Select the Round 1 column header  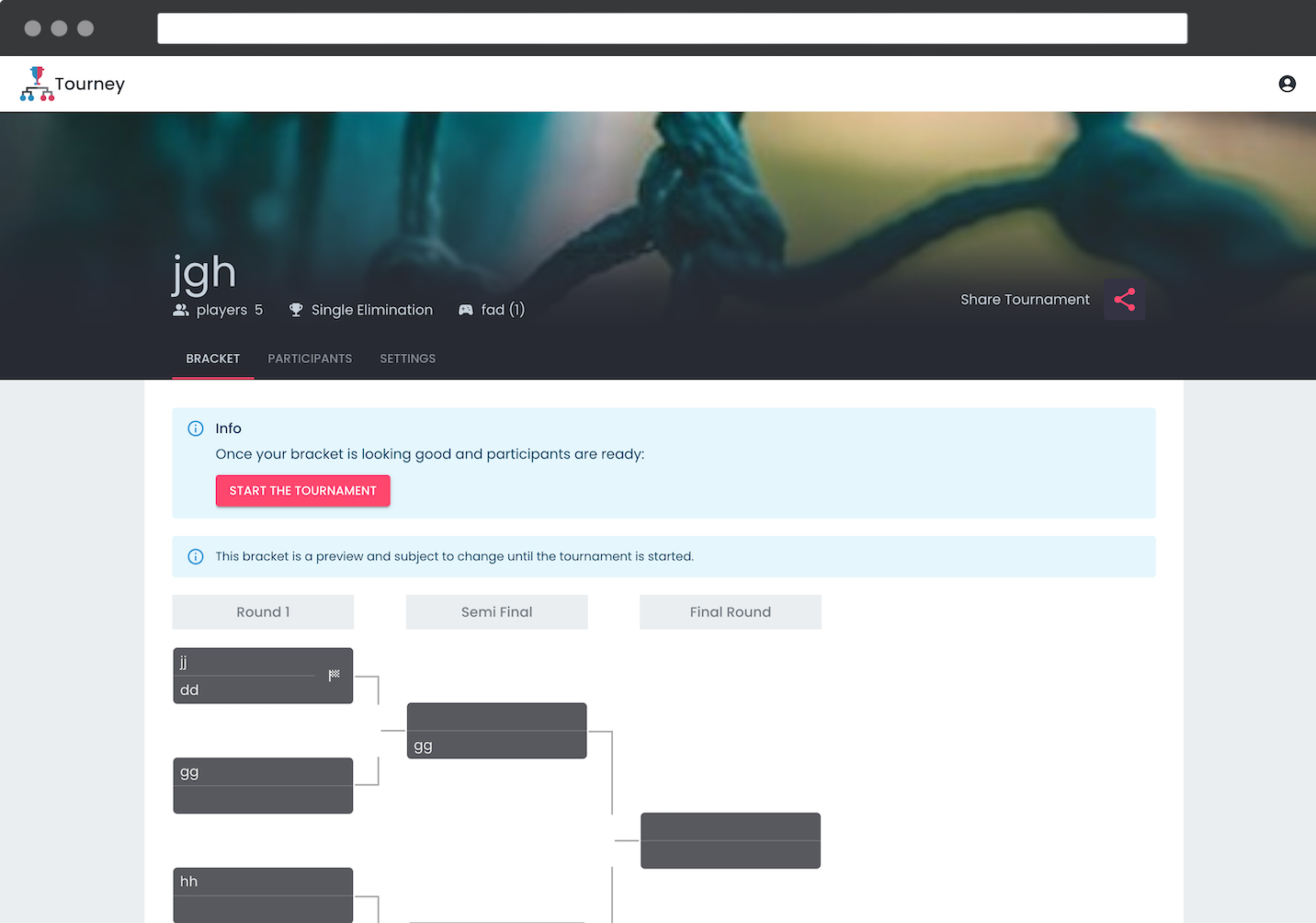[263, 612]
